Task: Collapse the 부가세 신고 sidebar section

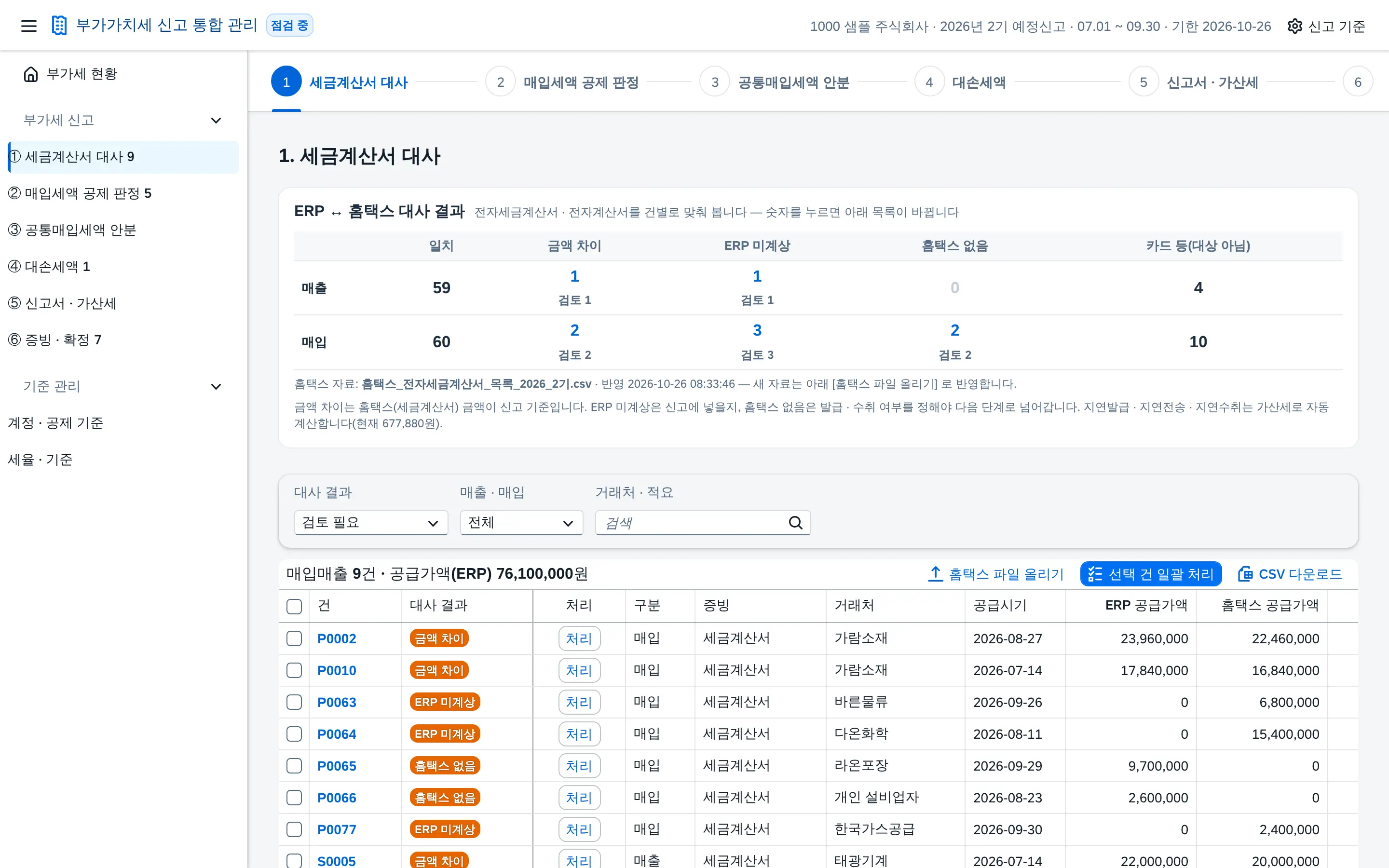Action: coord(216,121)
